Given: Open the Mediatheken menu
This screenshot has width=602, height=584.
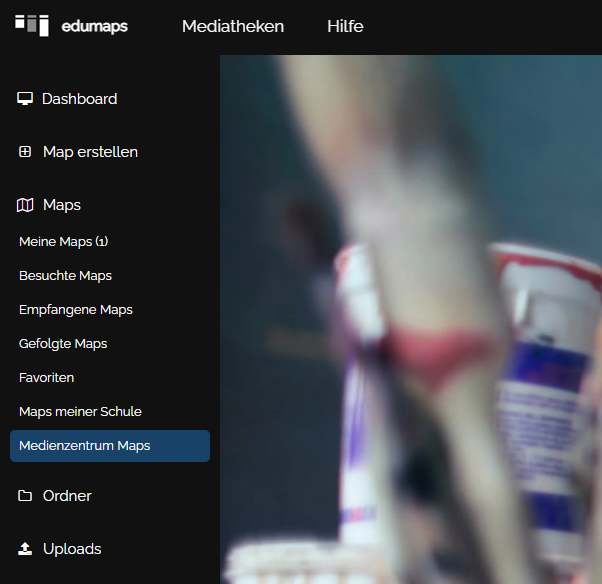Looking at the screenshot, I should coord(233,27).
